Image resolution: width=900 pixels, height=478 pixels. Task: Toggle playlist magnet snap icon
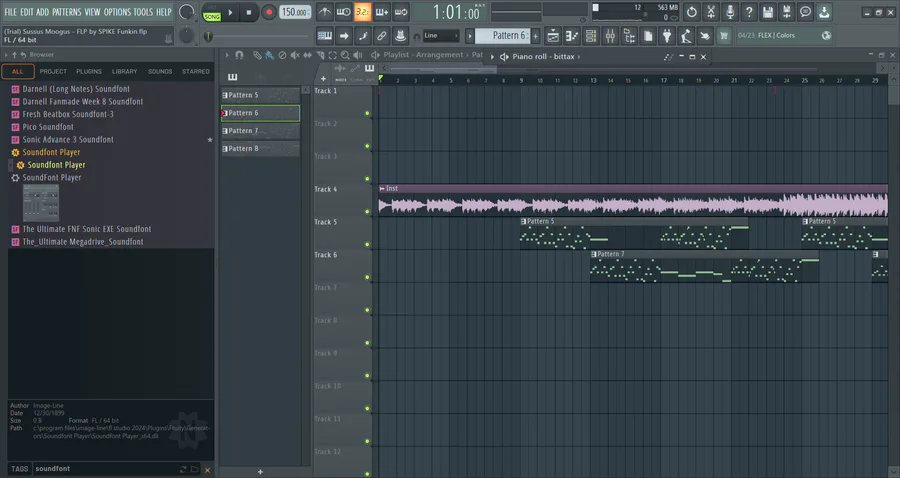click(239, 55)
